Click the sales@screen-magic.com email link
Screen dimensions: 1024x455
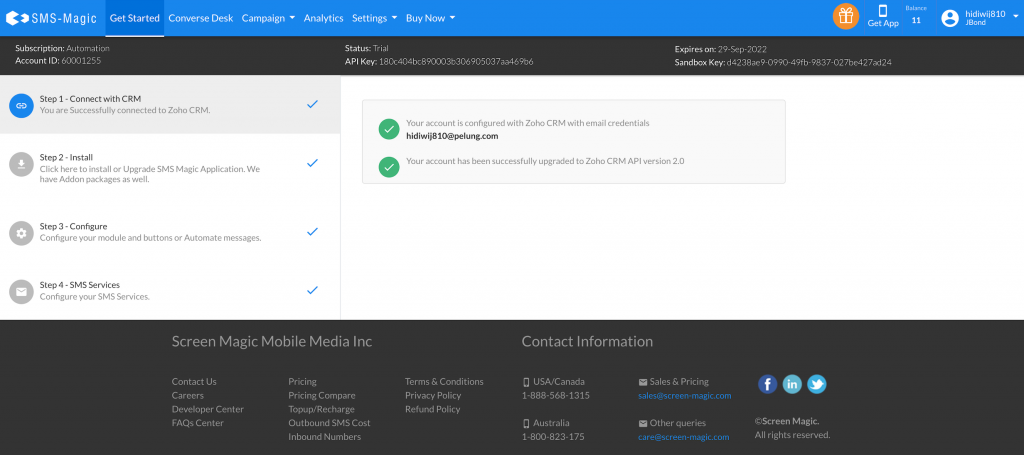coord(684,396)
